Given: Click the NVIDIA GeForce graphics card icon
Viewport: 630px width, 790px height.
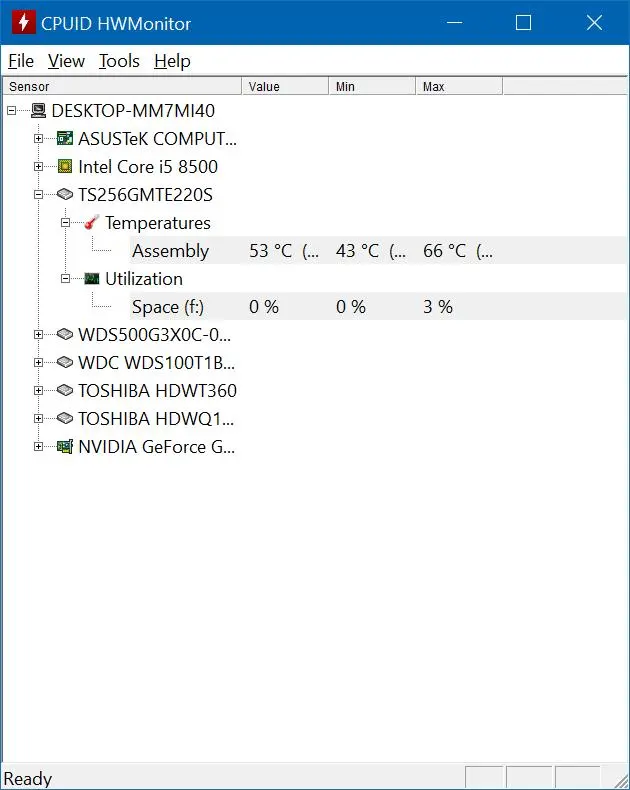Looking at the screenshot, I should [65, 446].
